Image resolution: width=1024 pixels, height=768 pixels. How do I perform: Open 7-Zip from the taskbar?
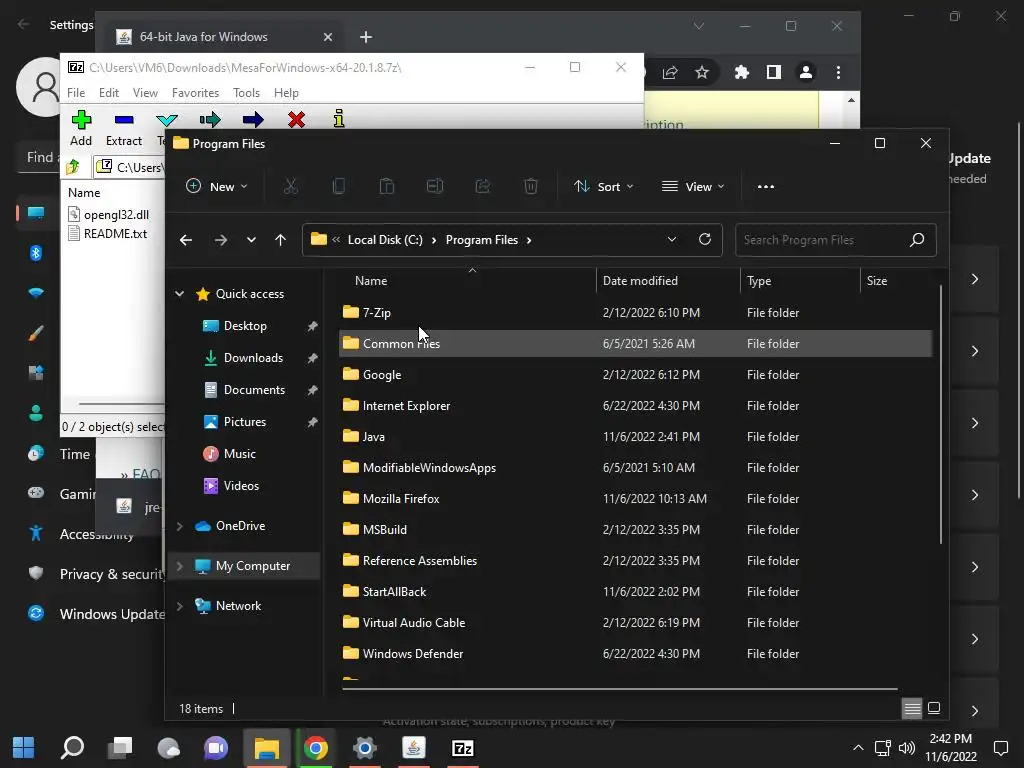click(x=462, y=748)
